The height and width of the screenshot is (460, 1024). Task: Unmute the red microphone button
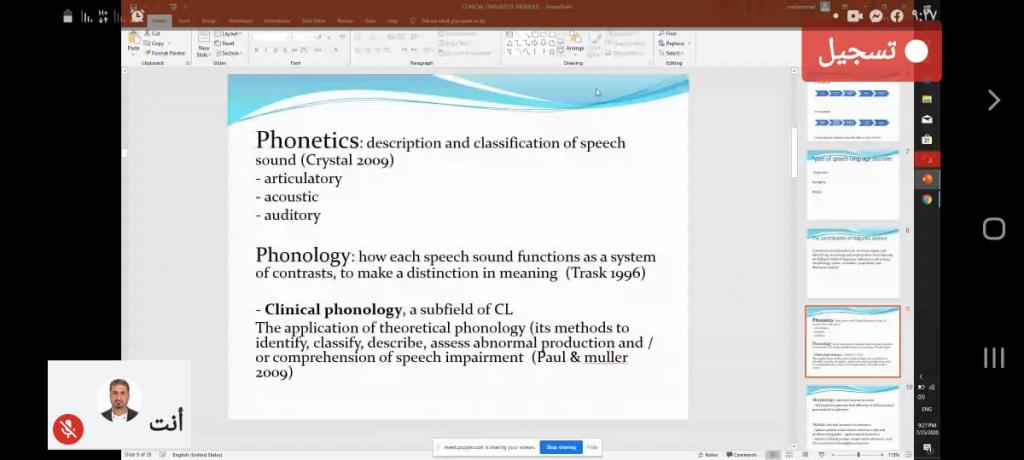[68, 429]
